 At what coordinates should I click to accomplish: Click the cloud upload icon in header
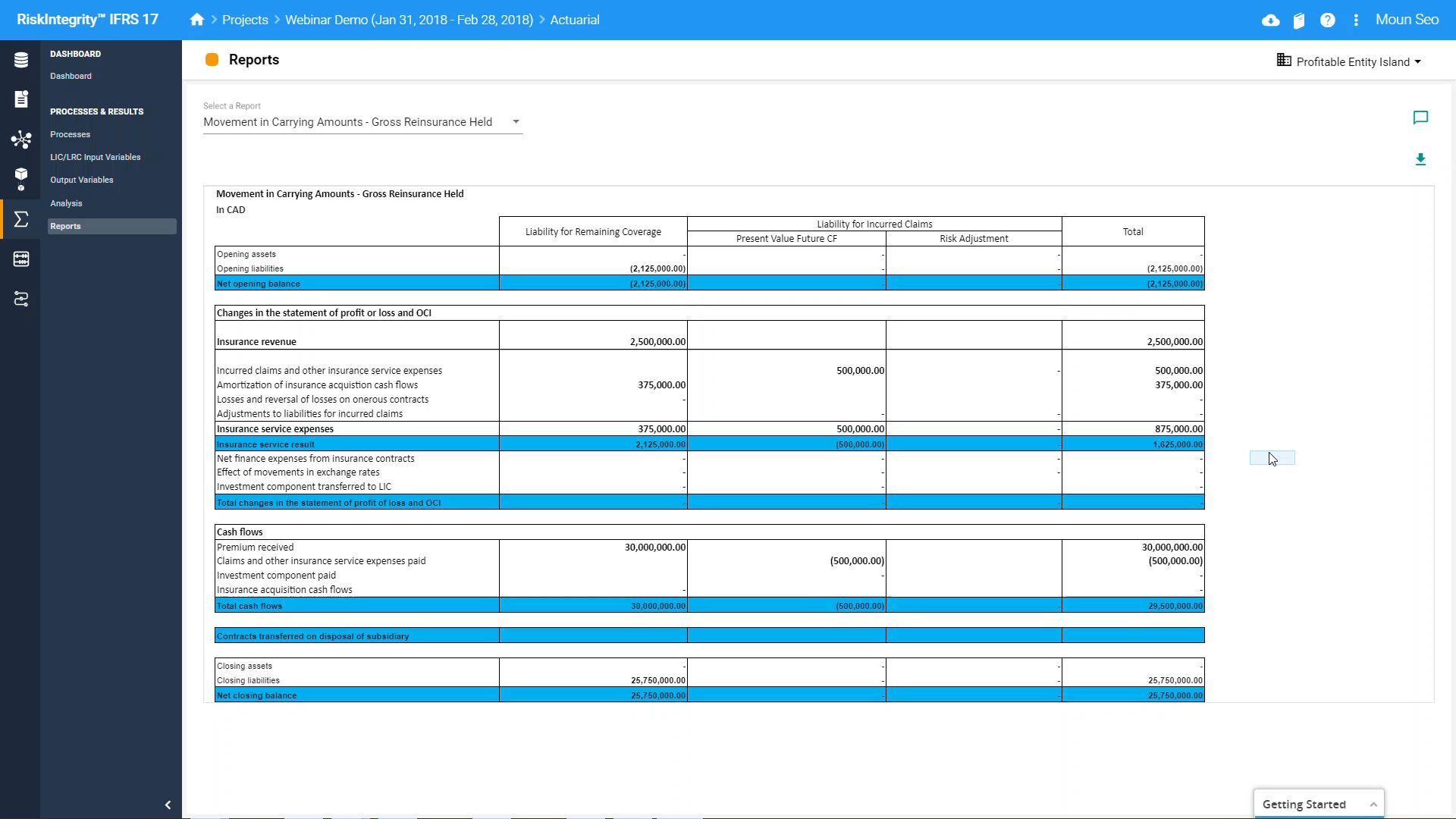tap(1271, 20)
